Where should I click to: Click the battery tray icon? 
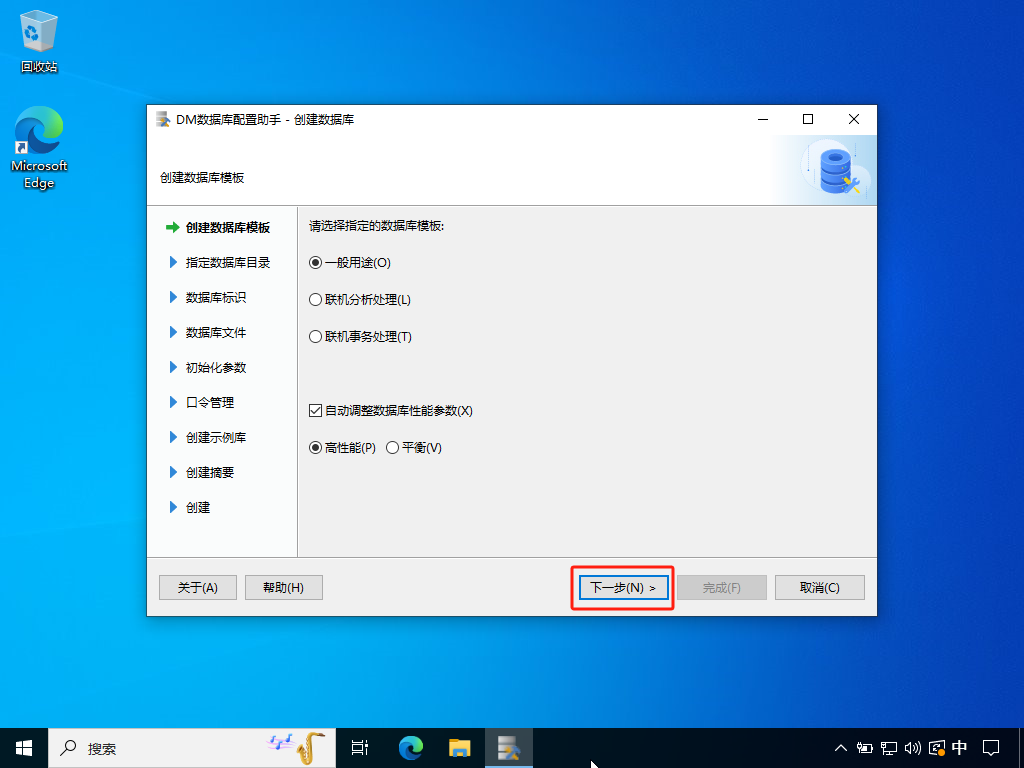[x=865, y=748]
